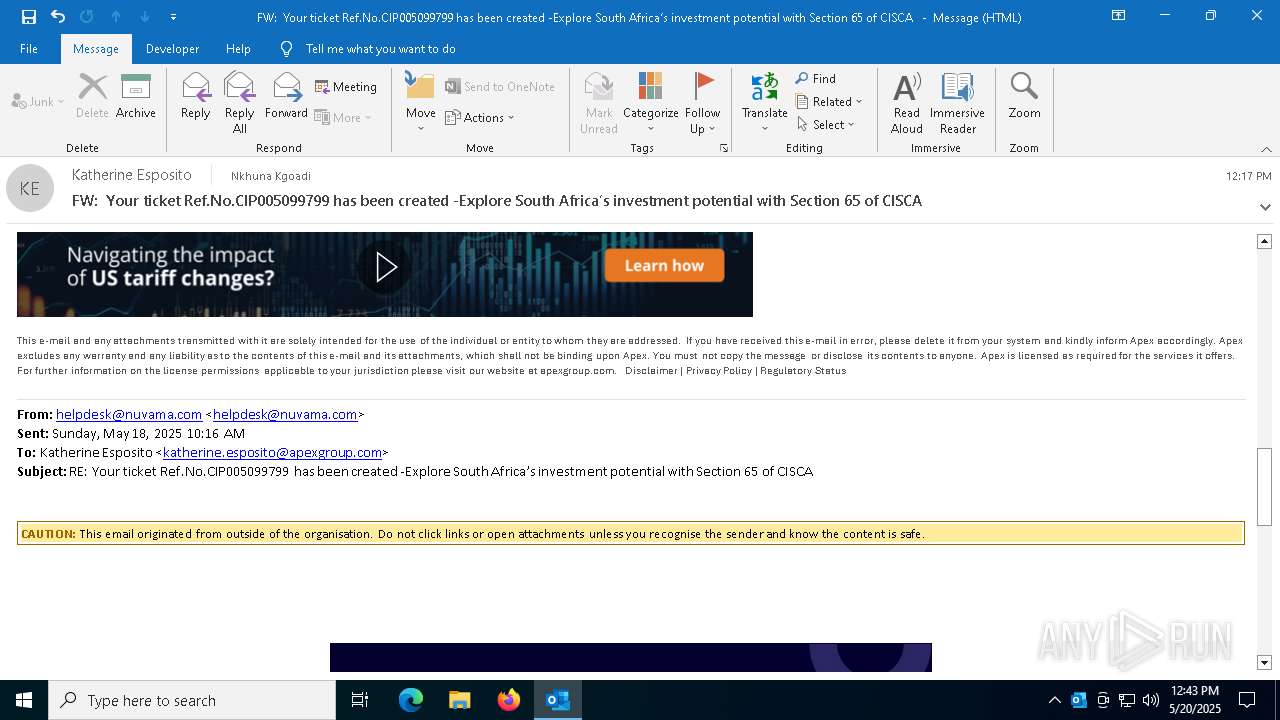
Task: Go to the next item with the down arrow
Action: point(145,17)
